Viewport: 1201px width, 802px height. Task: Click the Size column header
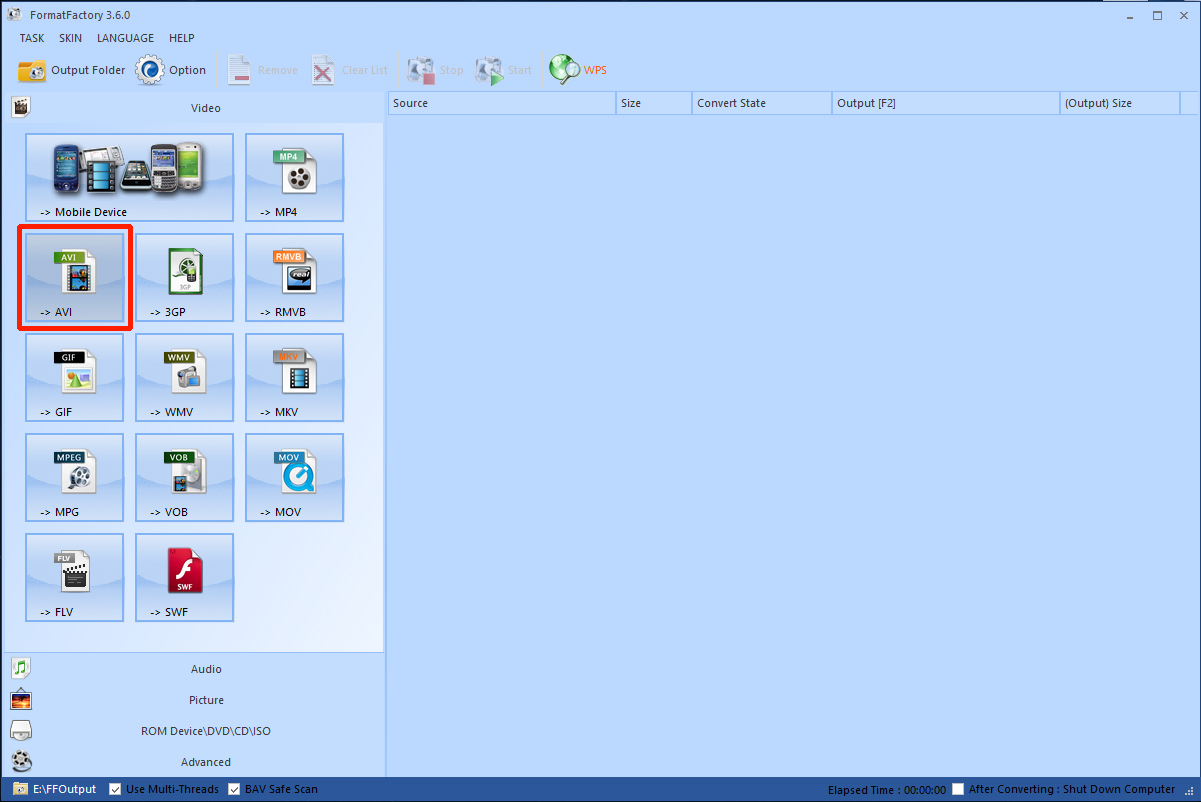[654, 103]
